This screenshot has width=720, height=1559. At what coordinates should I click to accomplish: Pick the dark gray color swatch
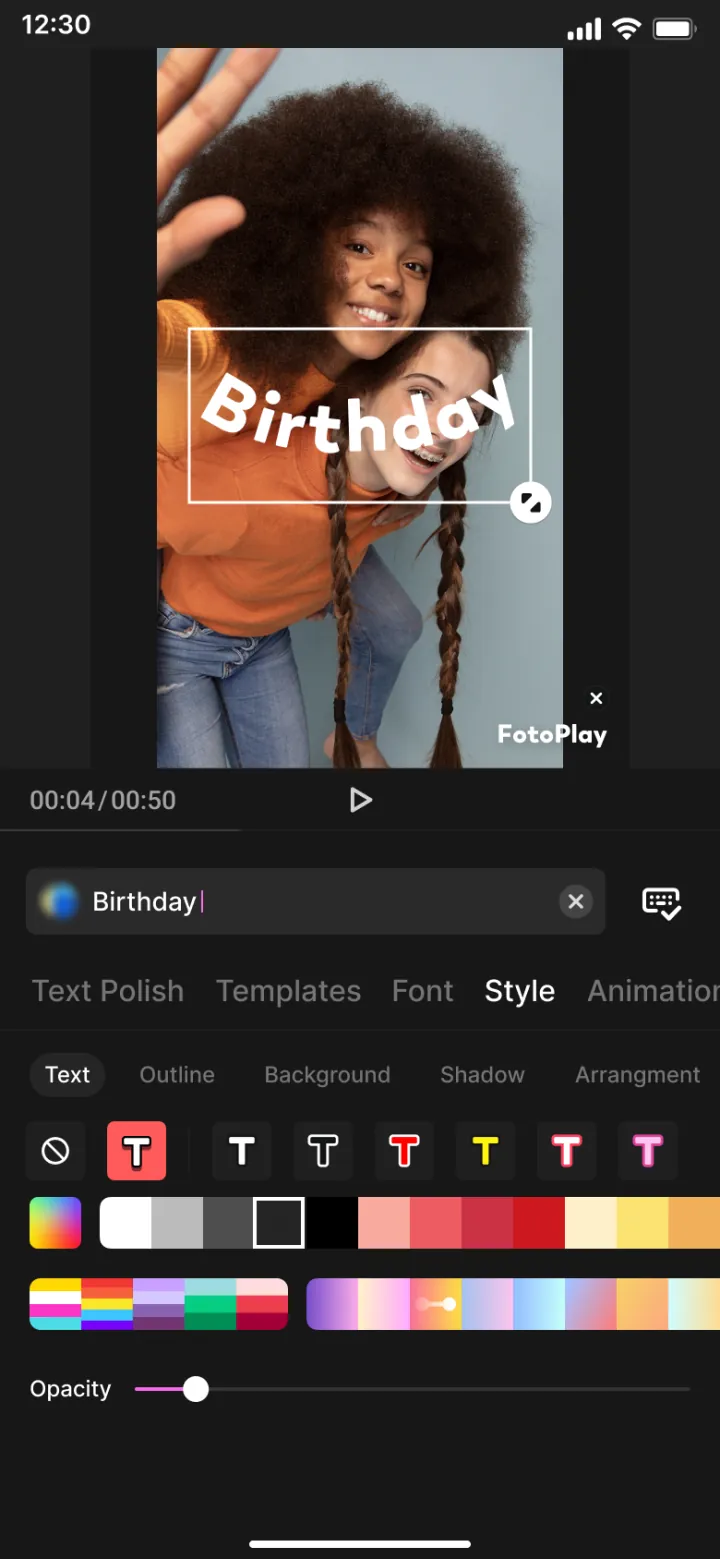click(x=228, y=1222)
